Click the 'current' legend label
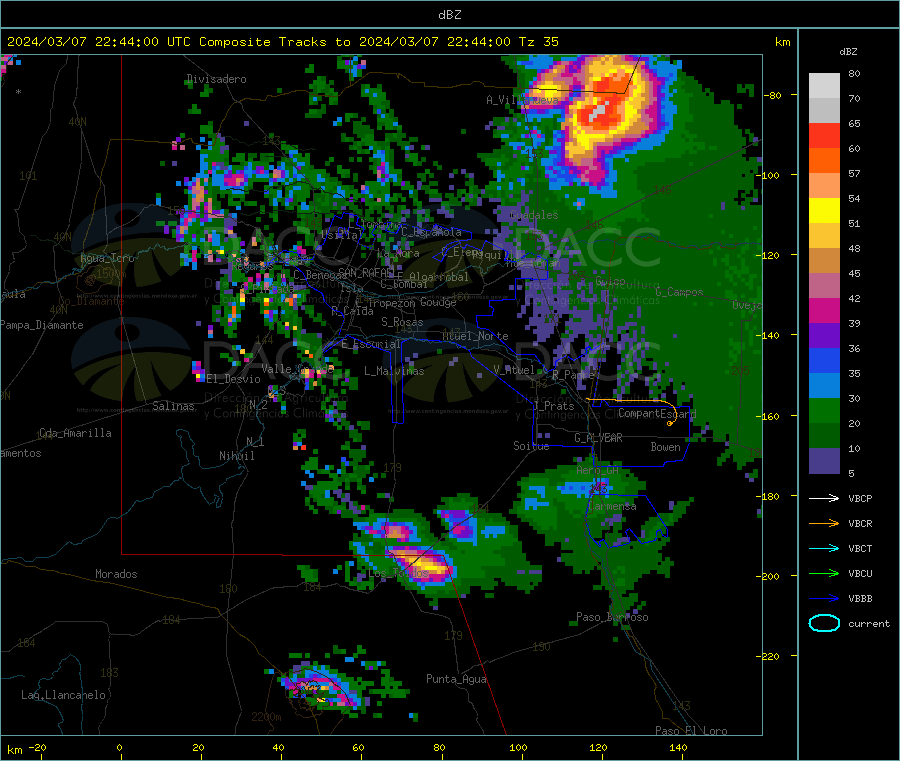The width and height of the screenshot is (900, 761). click(869, 623)
